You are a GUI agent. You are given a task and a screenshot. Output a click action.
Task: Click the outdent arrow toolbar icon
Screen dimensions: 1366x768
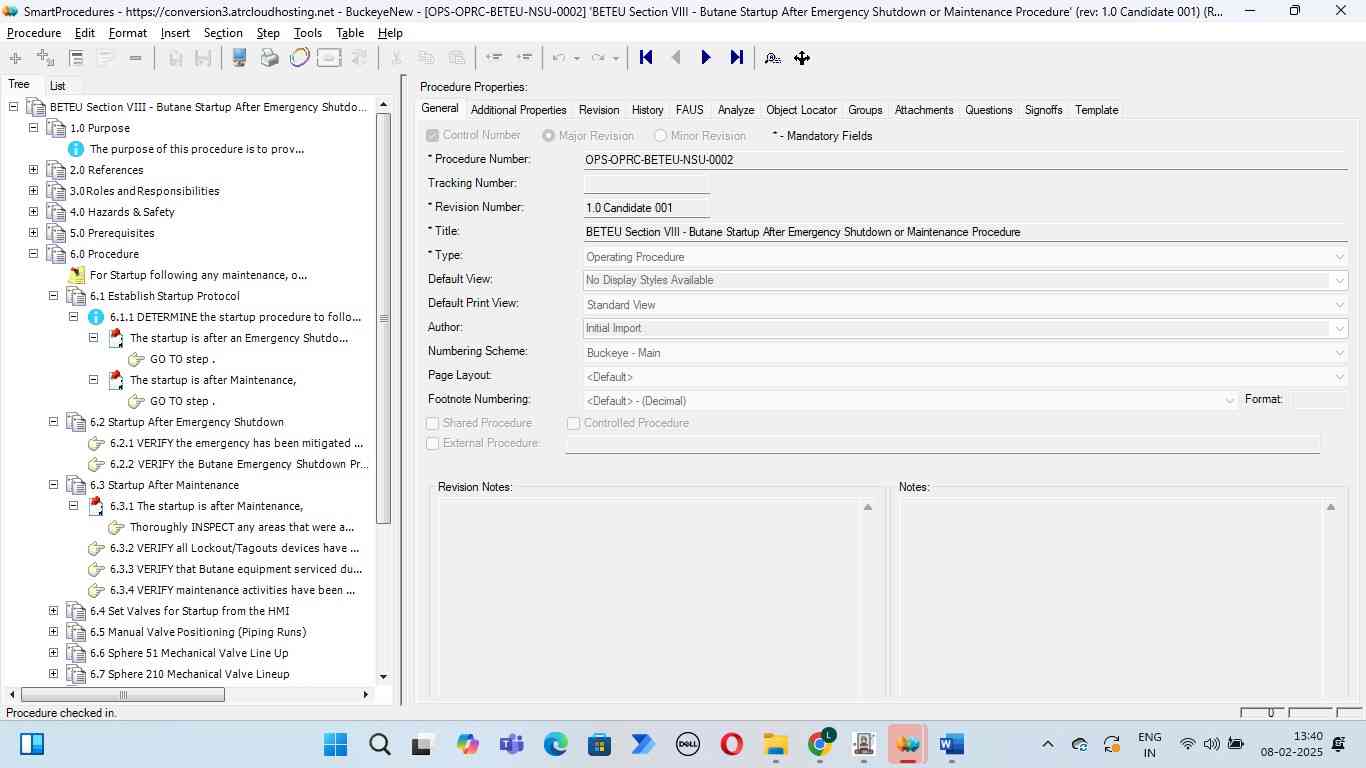tap(493, 58)
